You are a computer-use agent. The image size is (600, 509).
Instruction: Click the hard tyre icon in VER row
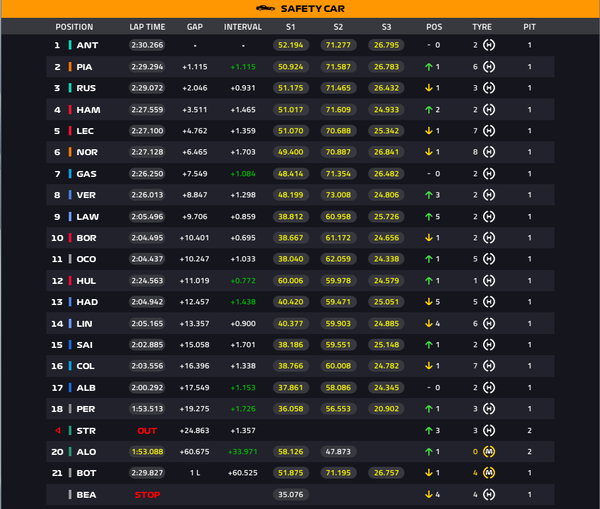tap(489, 195)
